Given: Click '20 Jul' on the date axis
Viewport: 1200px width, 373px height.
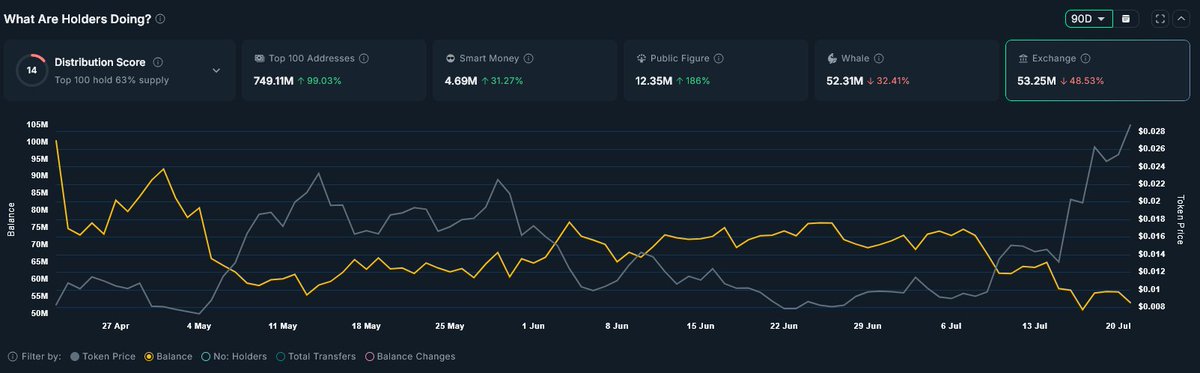Looking at the screenshot, I should 1118,326.
